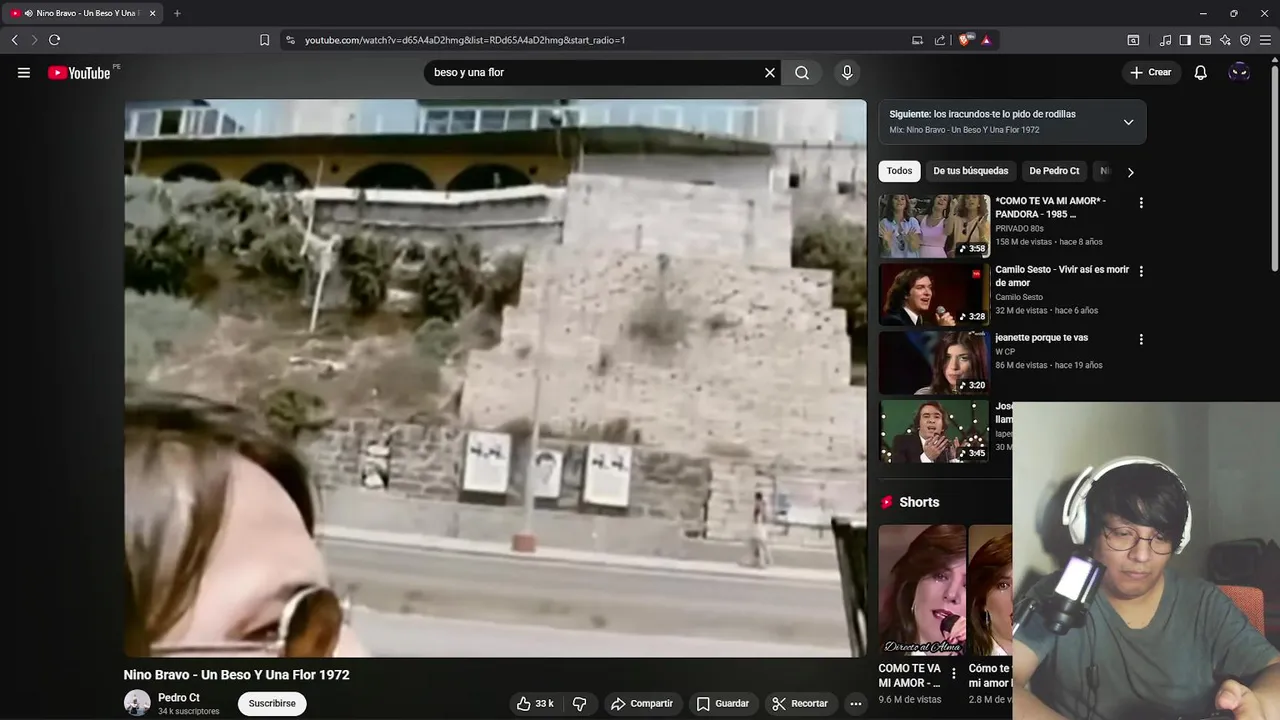This screenshot has height=720, width=1280.
Task: Share the video via Compartir
Action: [x=642, y=703]
